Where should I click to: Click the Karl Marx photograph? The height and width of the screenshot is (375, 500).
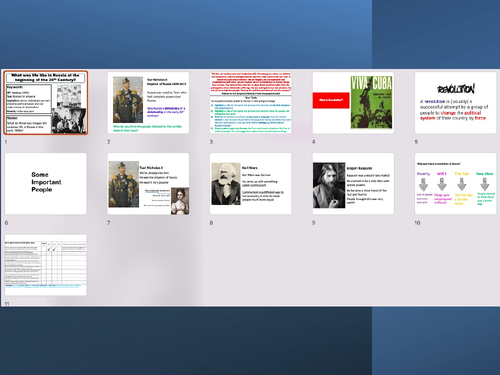(x=226, y=184)
